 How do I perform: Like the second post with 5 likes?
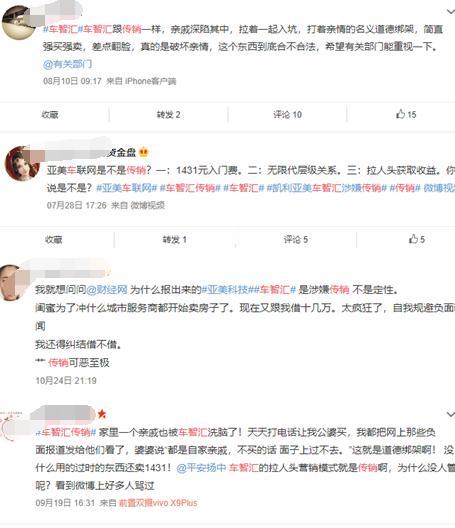[x=417, y=239]
